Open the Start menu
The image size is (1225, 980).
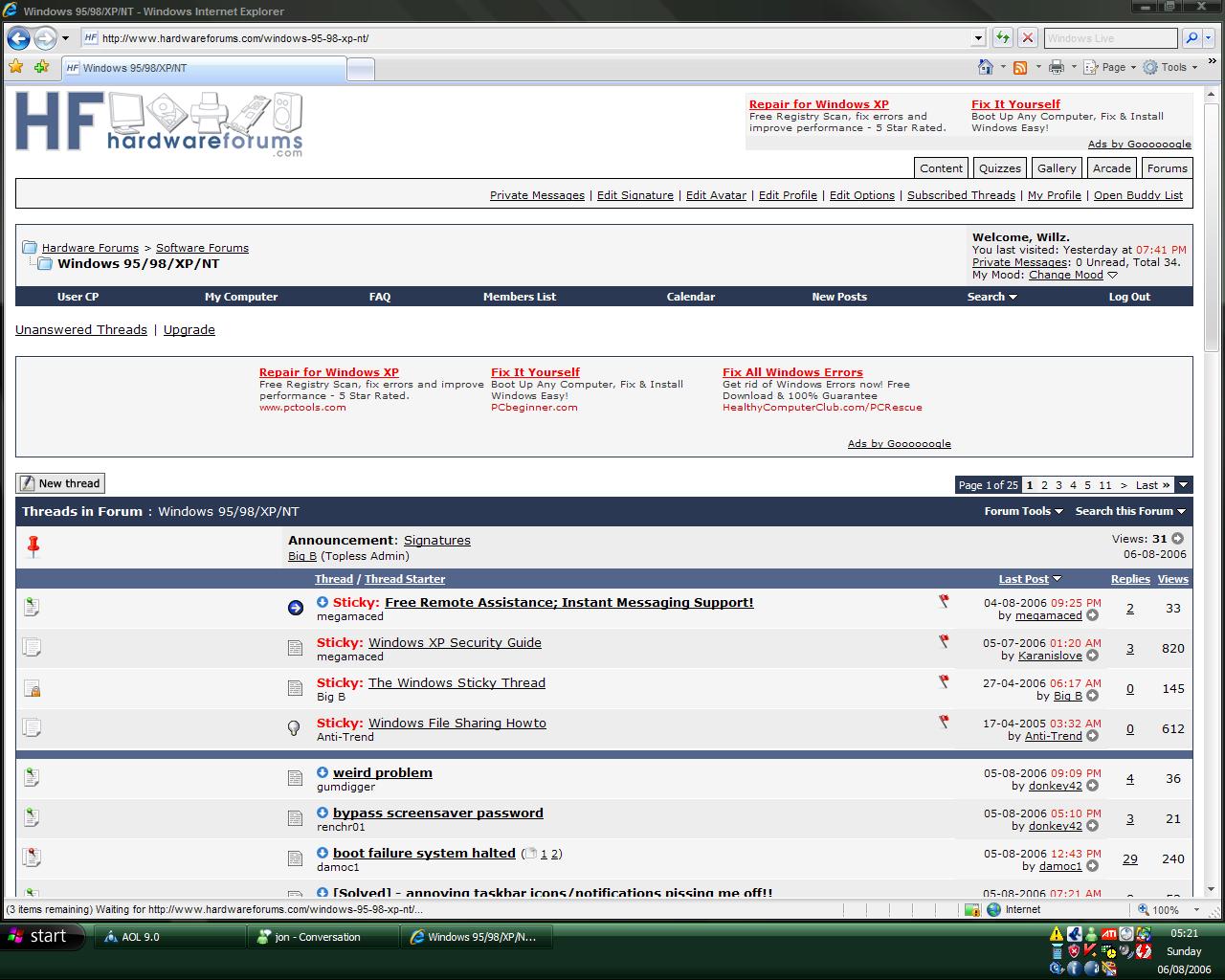coord(43,936)
